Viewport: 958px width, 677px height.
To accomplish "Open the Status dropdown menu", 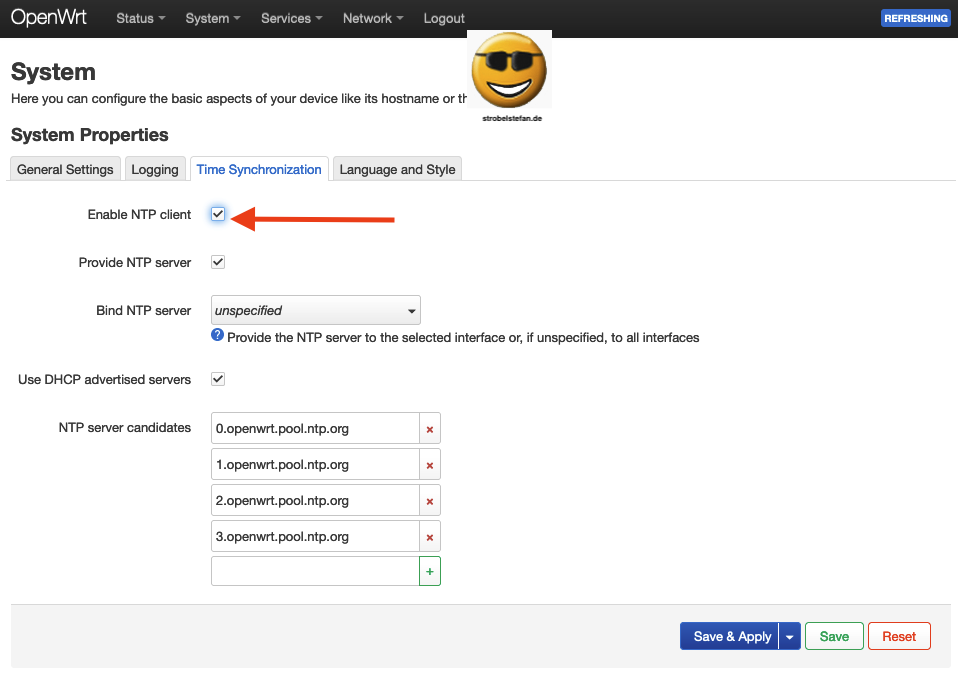I will 140,18.
